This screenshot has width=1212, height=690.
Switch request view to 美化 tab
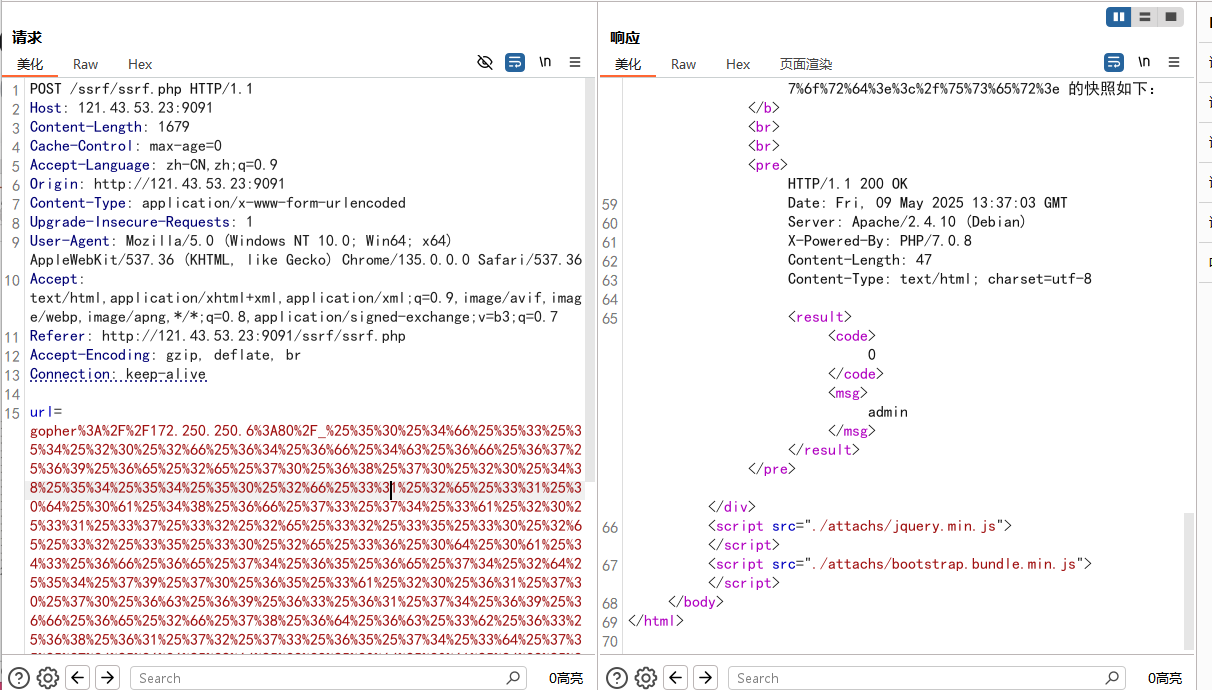tap(30, 64)
